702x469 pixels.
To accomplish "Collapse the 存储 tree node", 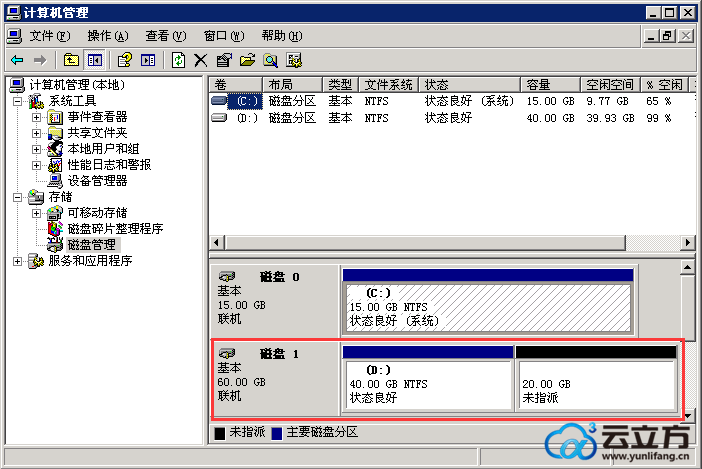I will click(17, 197).
